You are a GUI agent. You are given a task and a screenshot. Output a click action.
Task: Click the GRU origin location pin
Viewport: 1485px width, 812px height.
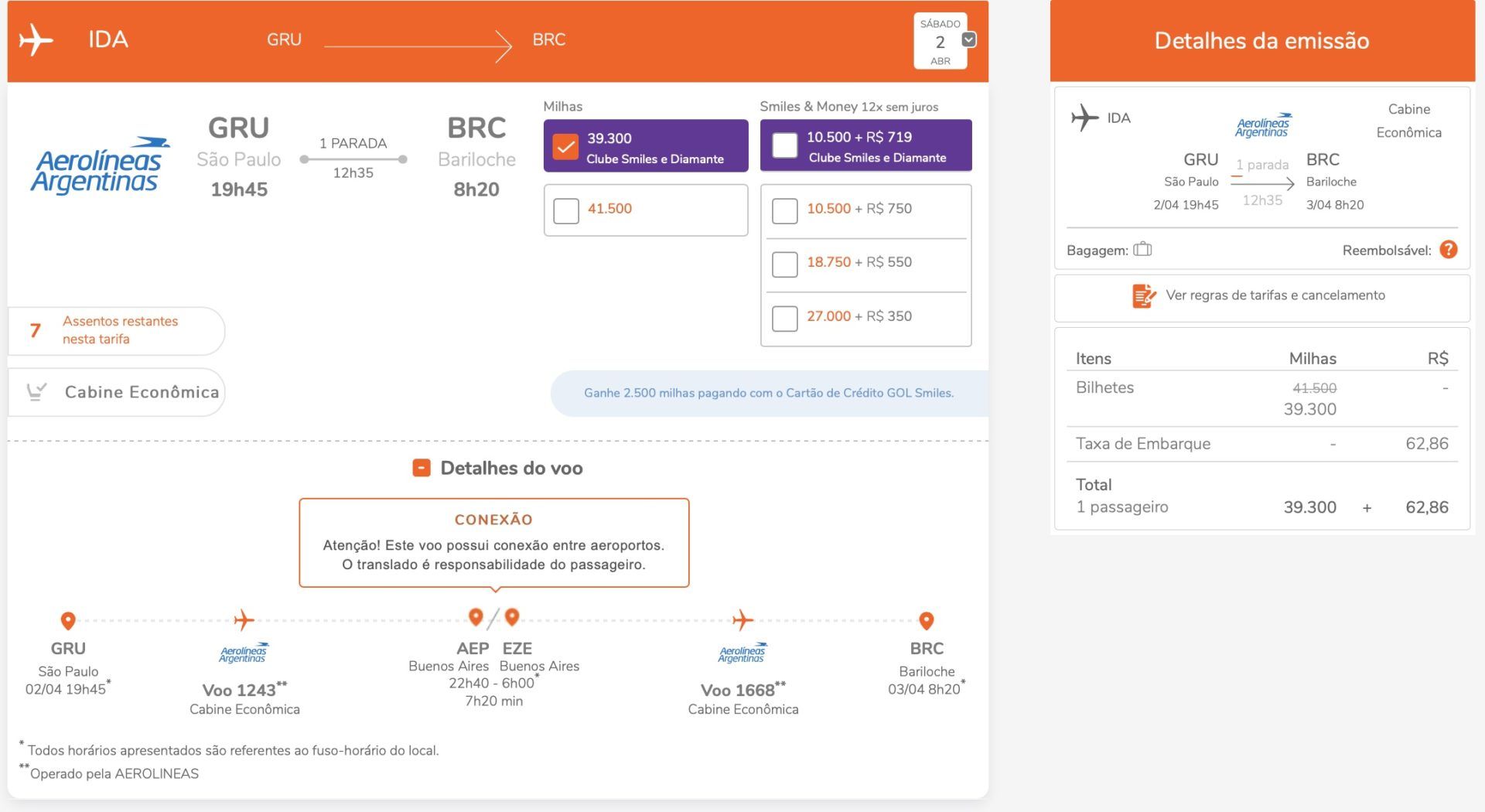point(68,620)
